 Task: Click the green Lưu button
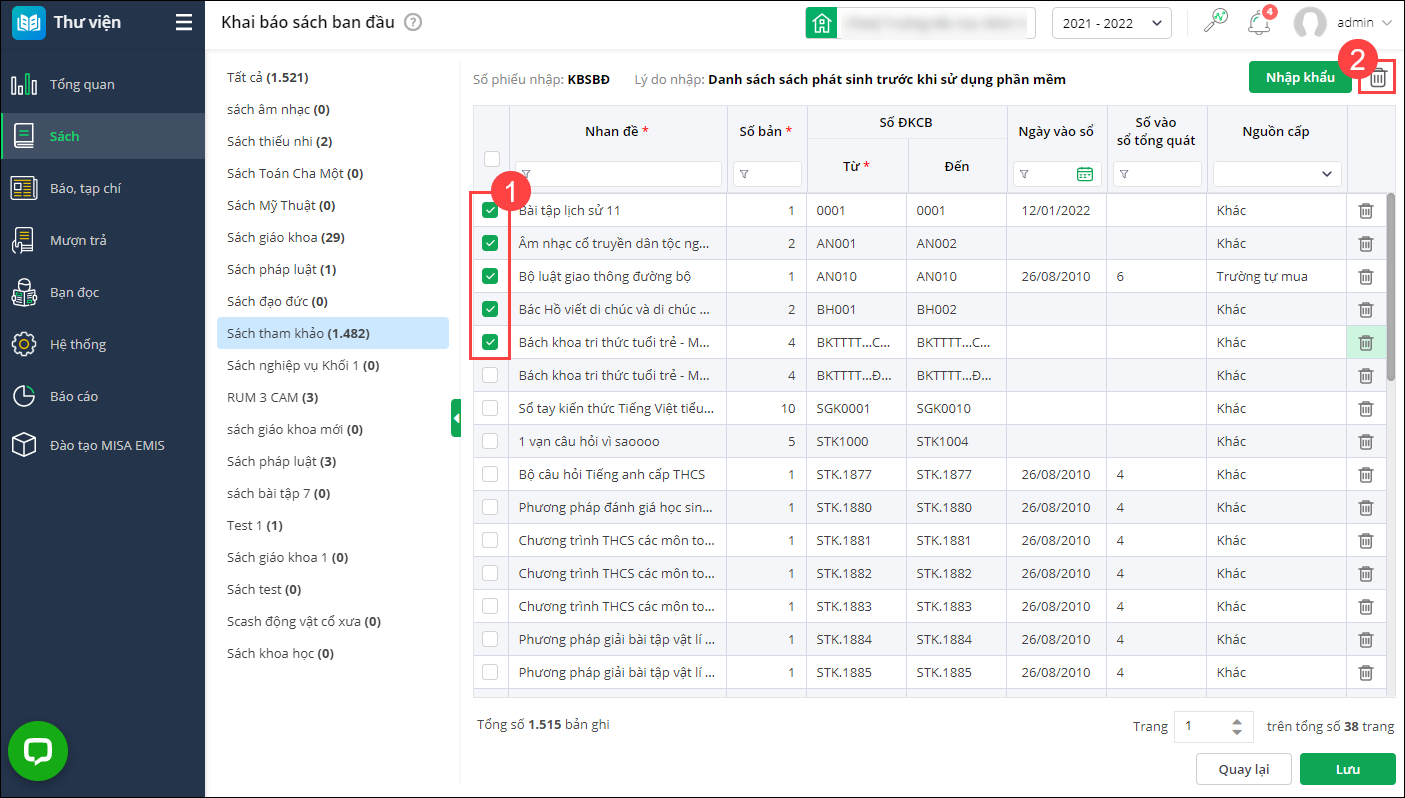pyautogui.click(x=1347, y=769)
